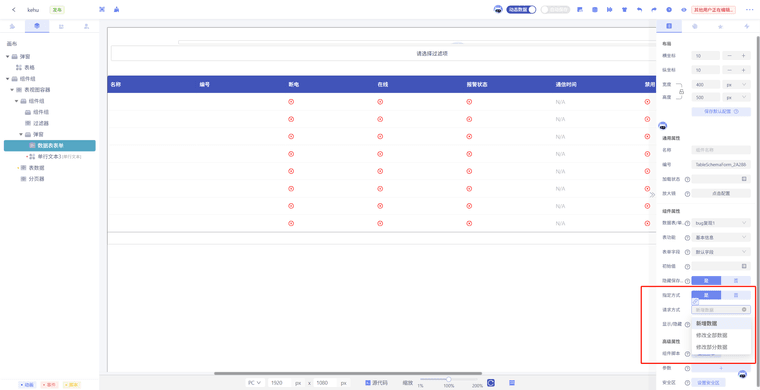Open the layers tab in the left panel
Image resolution: width=760 pixels, height=390 pixels.
point(37,26)
